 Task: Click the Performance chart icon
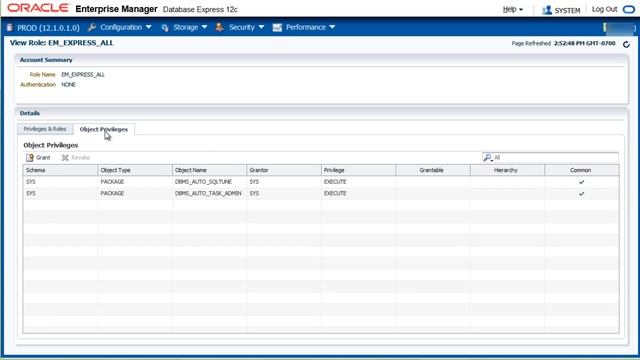277,27
